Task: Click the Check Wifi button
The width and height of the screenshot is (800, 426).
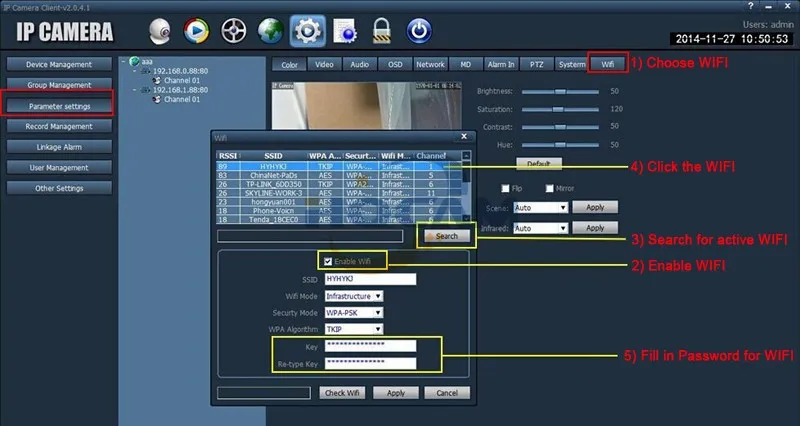Action: pyautogui.click(x=342, y=393)
